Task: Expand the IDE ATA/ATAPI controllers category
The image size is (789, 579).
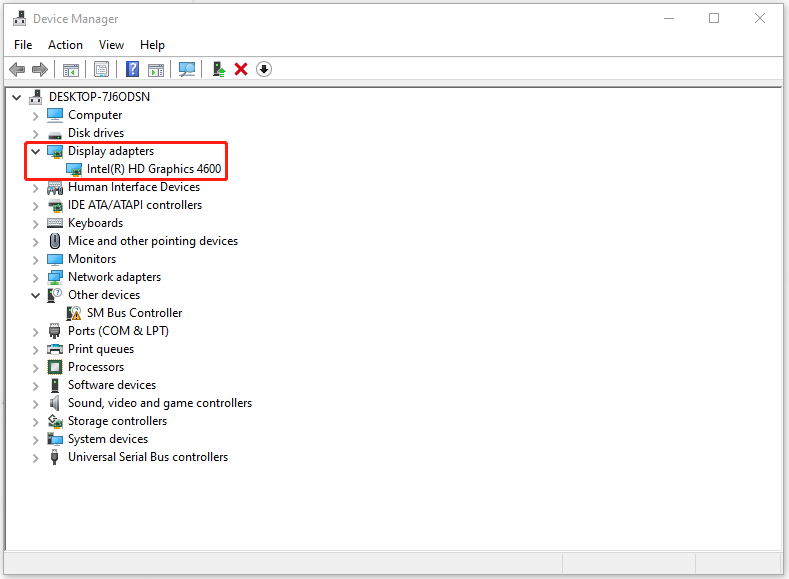Action: pyautogui.click(x=35, y=206)
